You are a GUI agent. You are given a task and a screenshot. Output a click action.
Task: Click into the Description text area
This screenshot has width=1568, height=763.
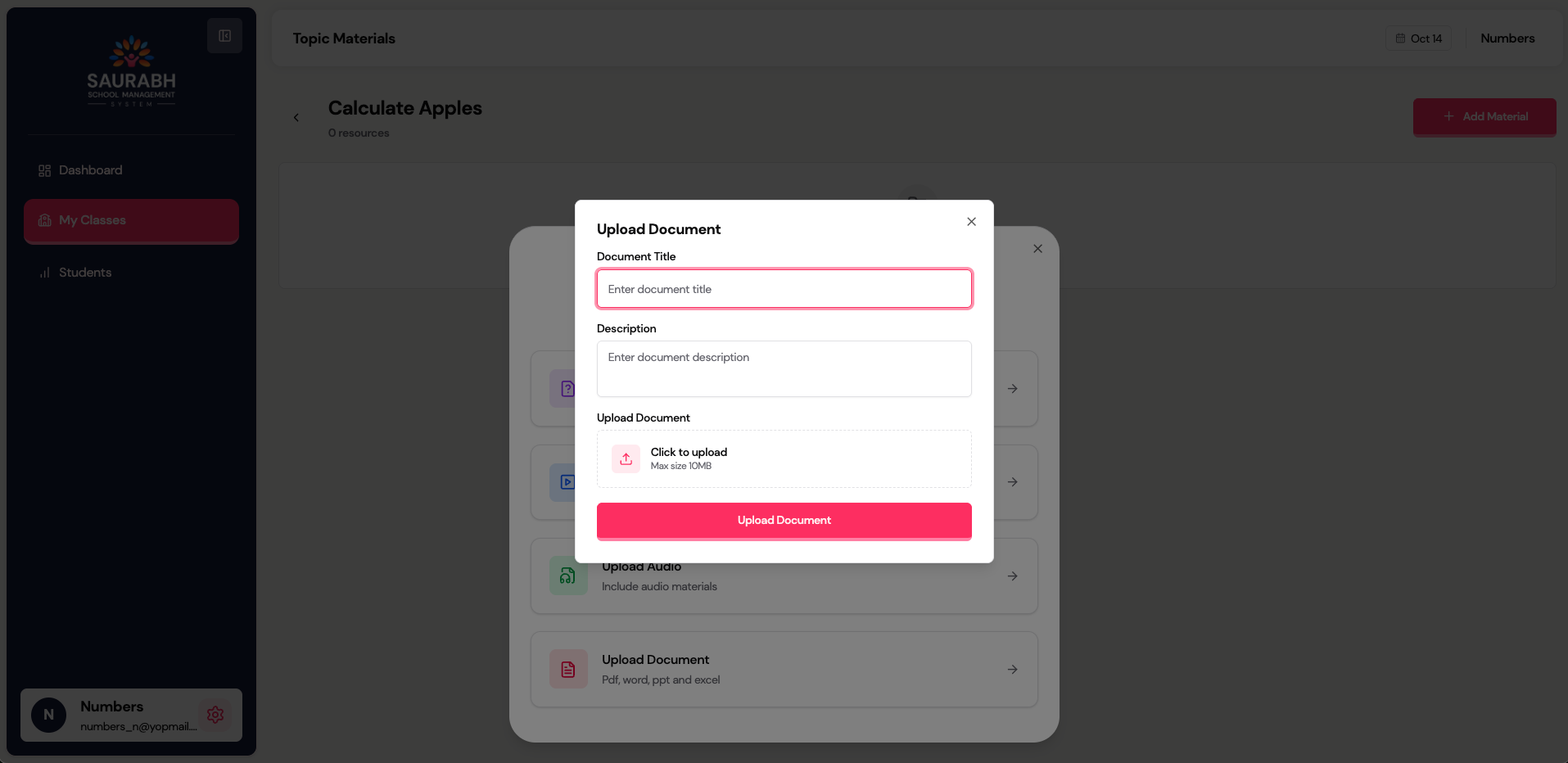[784, 369]
